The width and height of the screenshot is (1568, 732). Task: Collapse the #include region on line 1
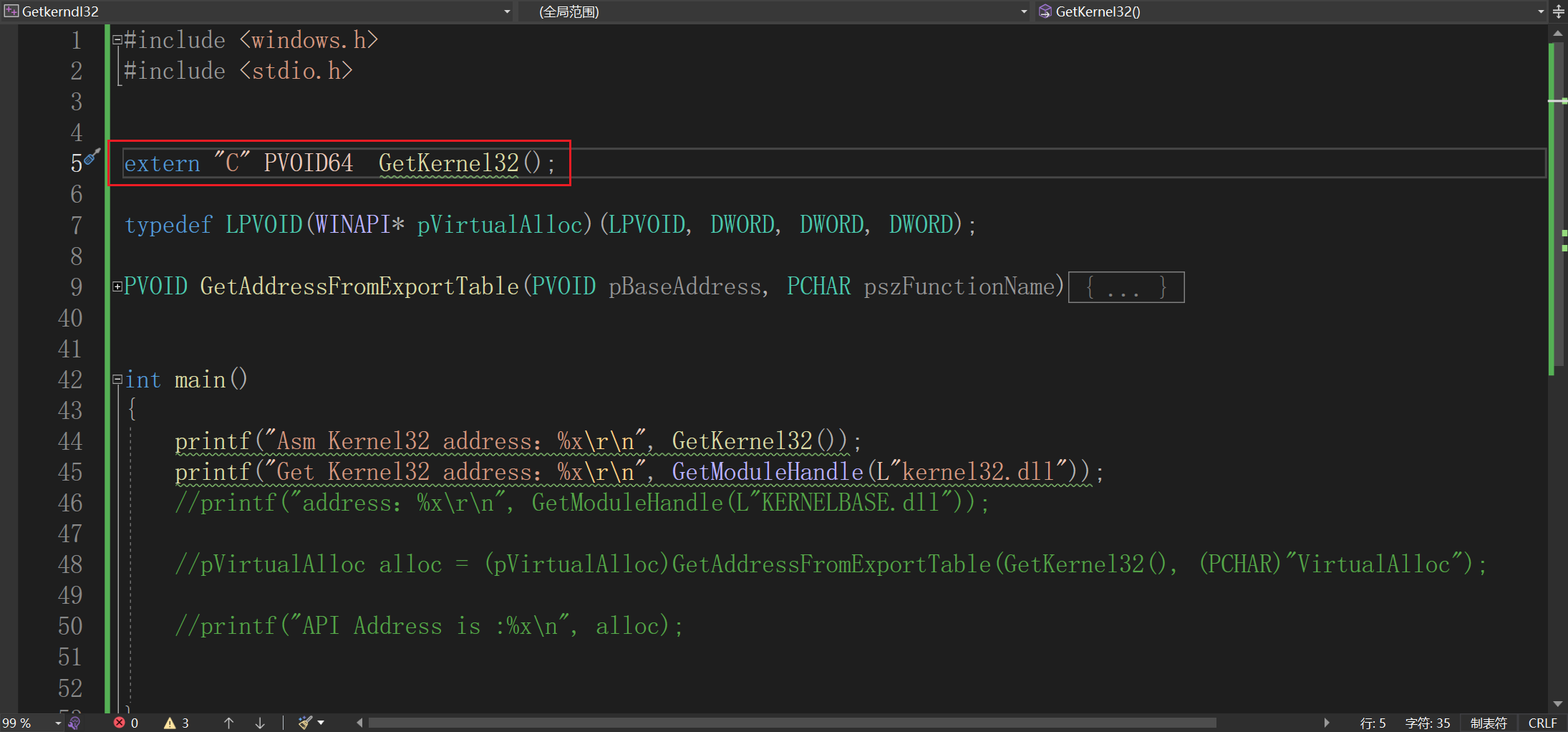click(x=117, y=41)
